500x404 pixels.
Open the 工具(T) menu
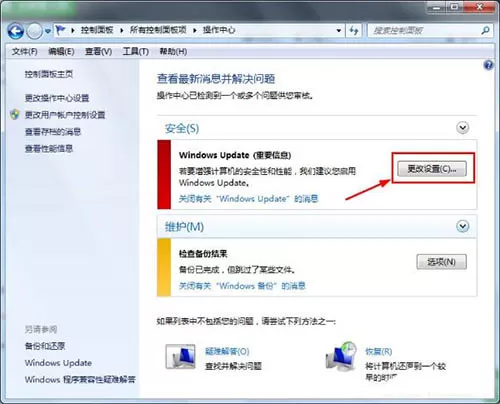pos(135,52)
